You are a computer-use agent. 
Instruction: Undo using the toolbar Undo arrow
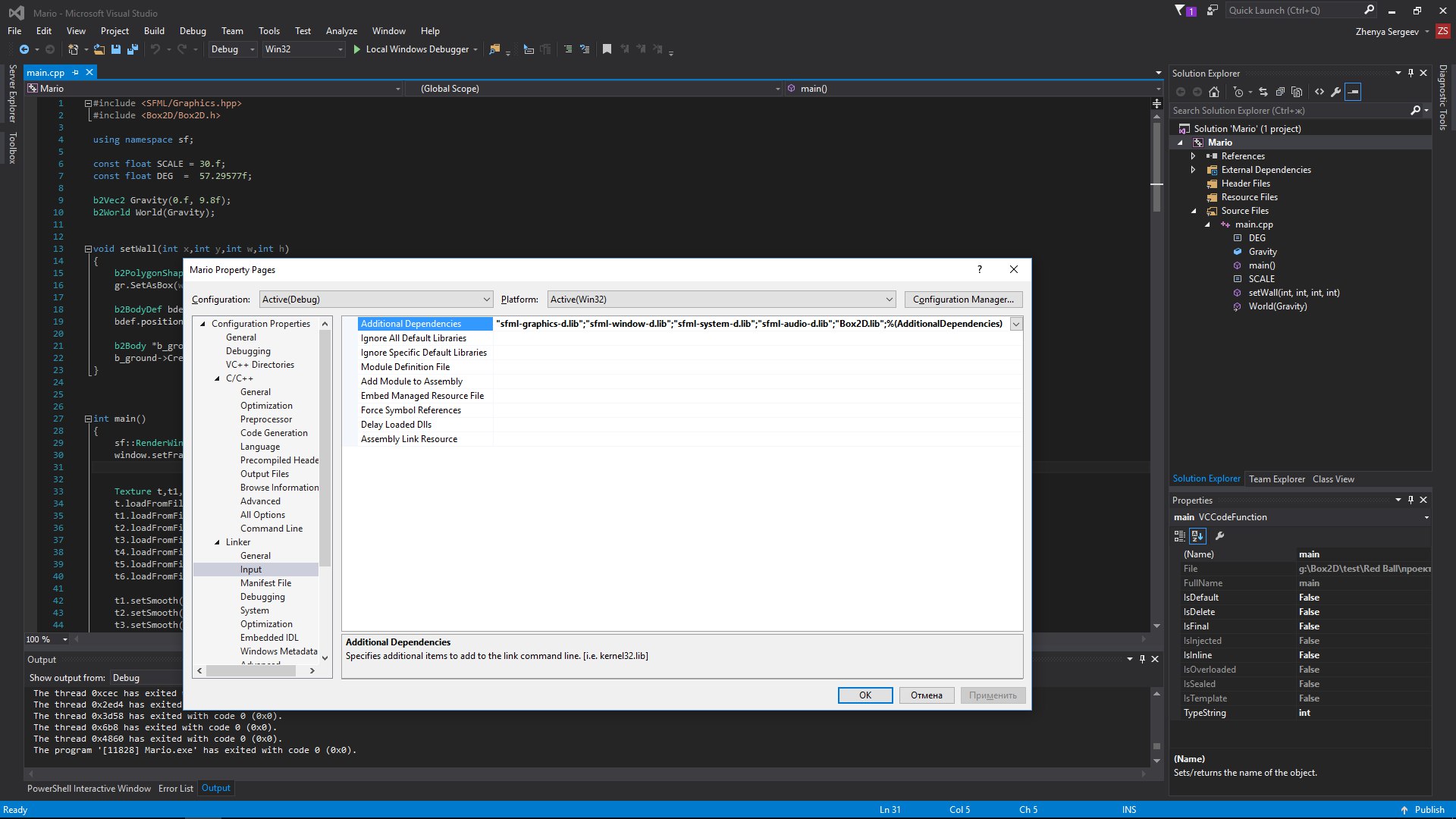[x=155, y=49]
